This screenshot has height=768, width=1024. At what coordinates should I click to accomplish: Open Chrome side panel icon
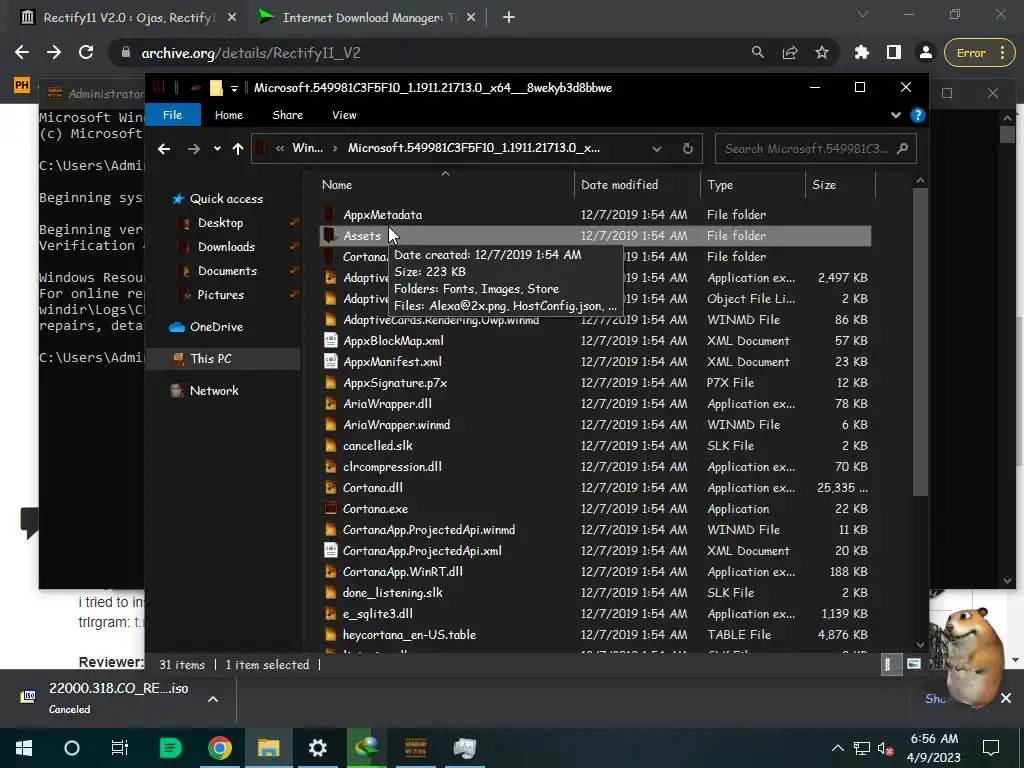[x=894, y=53]
